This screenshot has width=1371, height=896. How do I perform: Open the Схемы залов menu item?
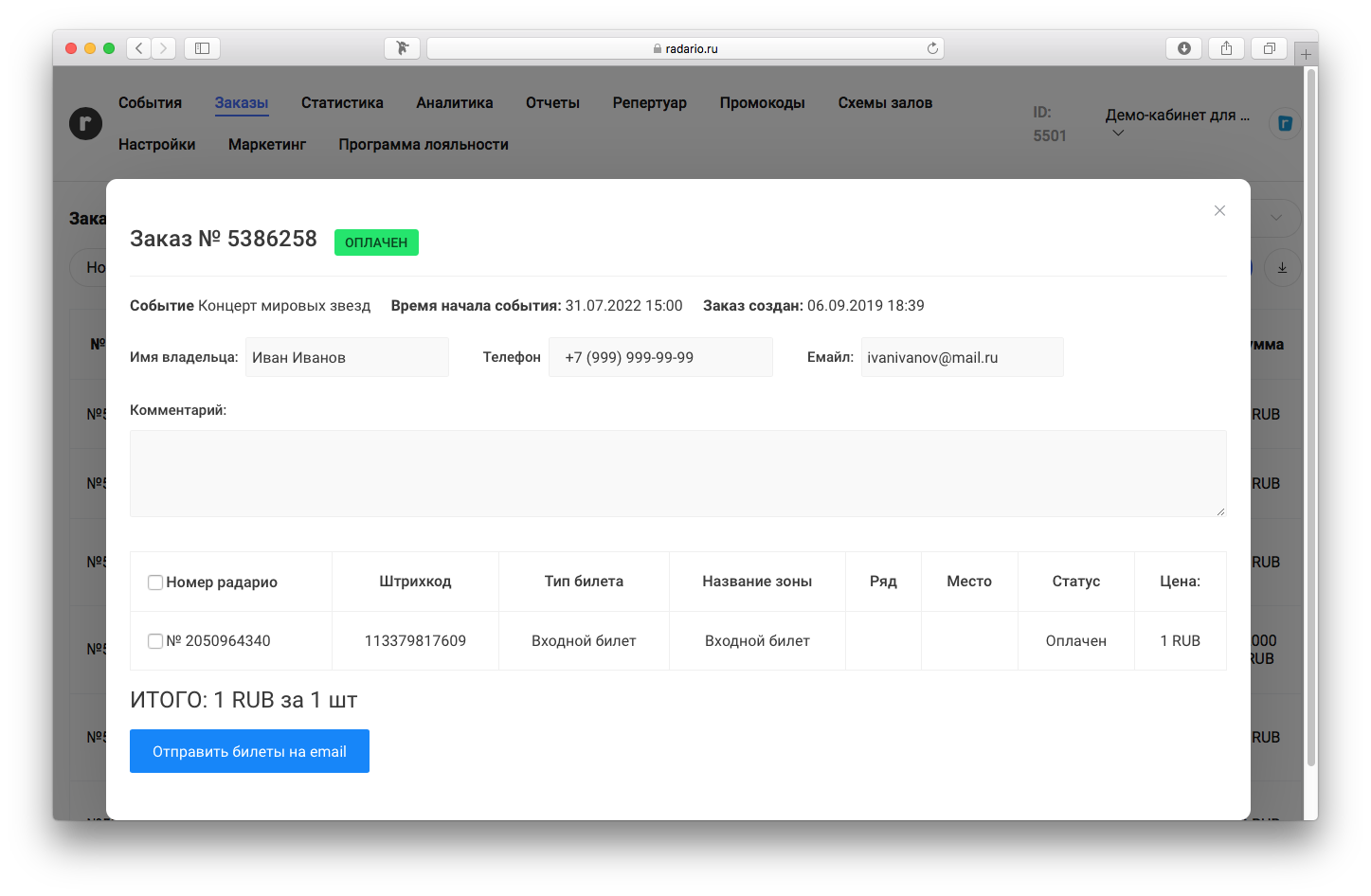click(x=885, y=102)
